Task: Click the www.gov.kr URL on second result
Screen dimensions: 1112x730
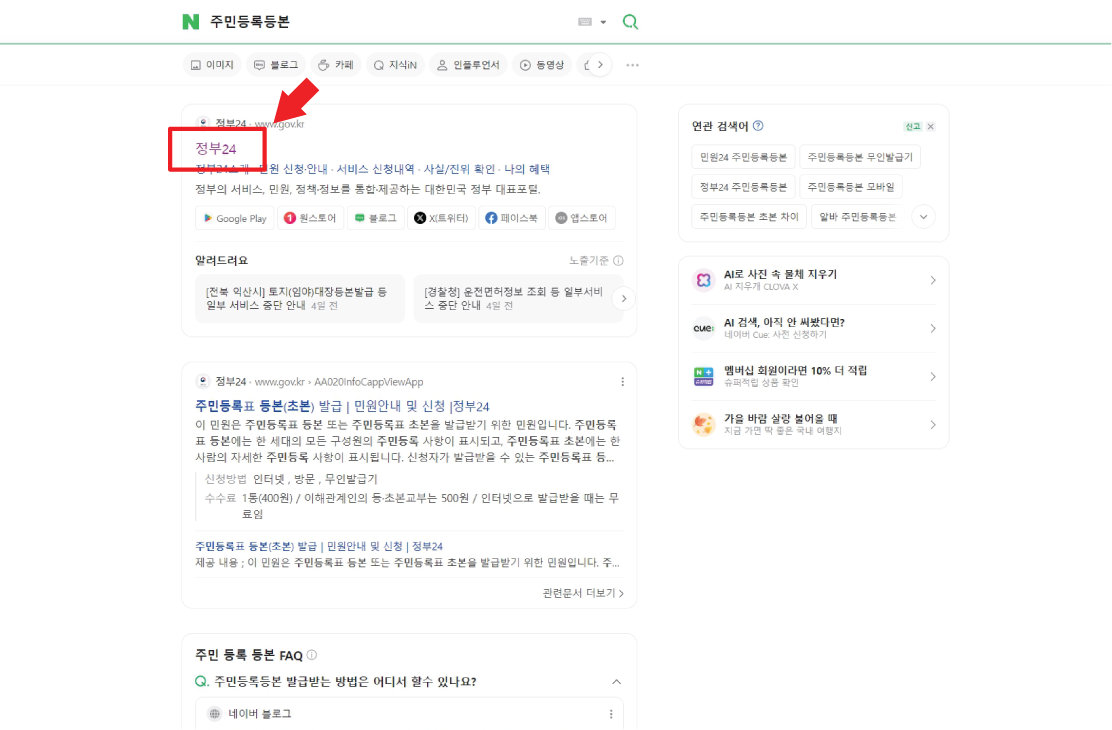Action: 279,382
